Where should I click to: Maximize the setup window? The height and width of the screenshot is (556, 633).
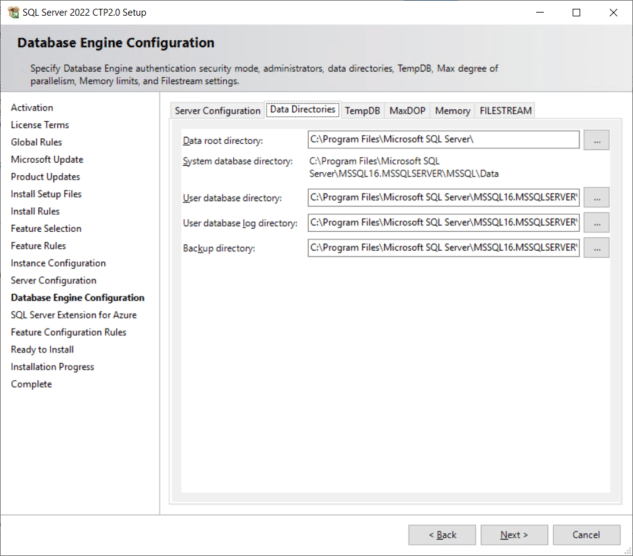coord(576,13)
